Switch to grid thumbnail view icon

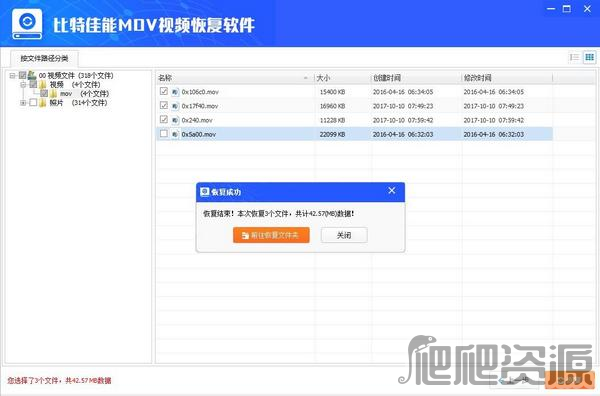coord(589,57)
